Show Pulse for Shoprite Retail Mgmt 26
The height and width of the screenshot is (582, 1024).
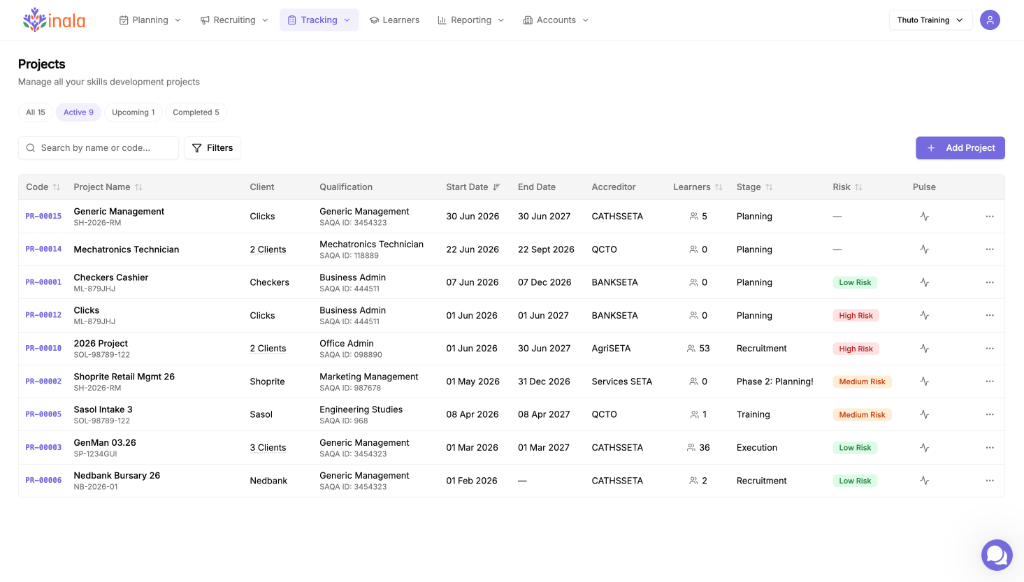[x=924, y=381]
